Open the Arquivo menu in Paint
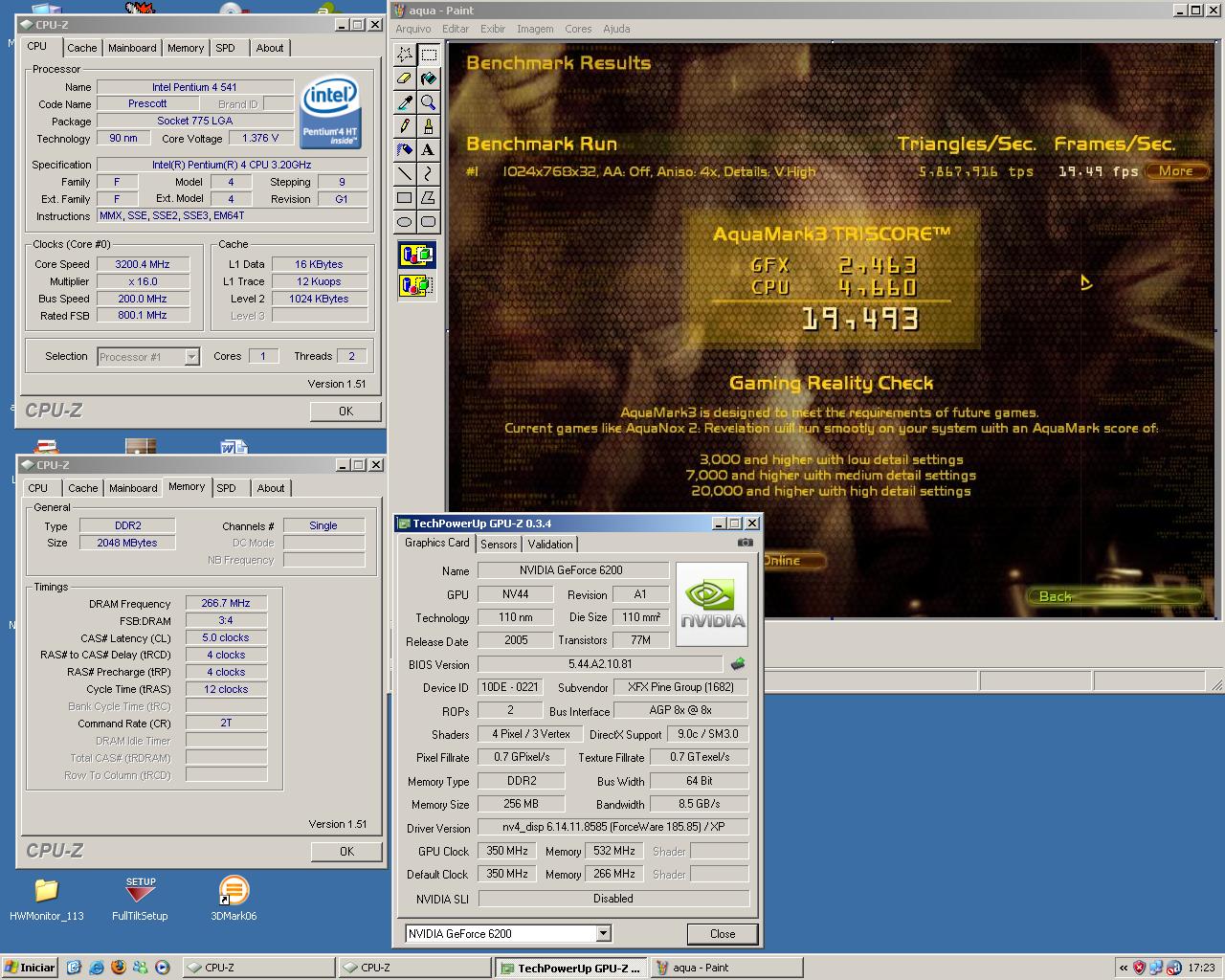The width and height of the screenshot is (1225, 980). [413, 29]
